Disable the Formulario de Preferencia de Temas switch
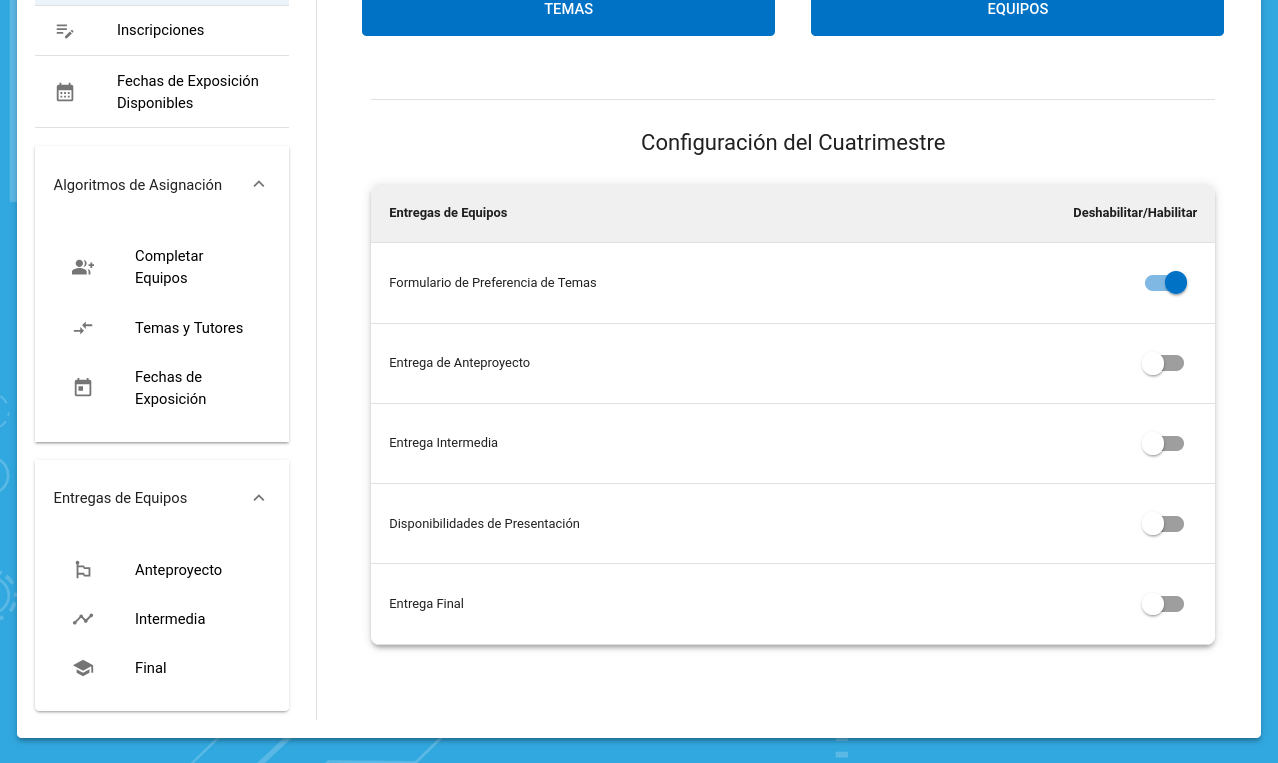 coord(1165,283)
